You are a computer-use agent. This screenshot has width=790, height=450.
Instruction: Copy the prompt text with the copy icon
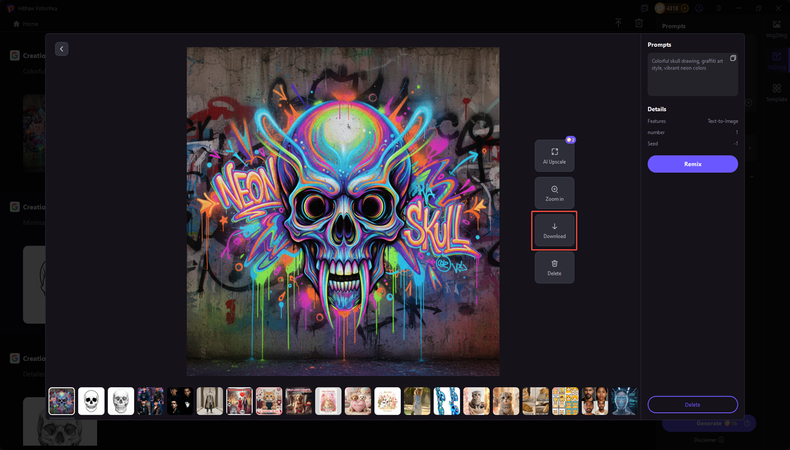click(733, 58)
